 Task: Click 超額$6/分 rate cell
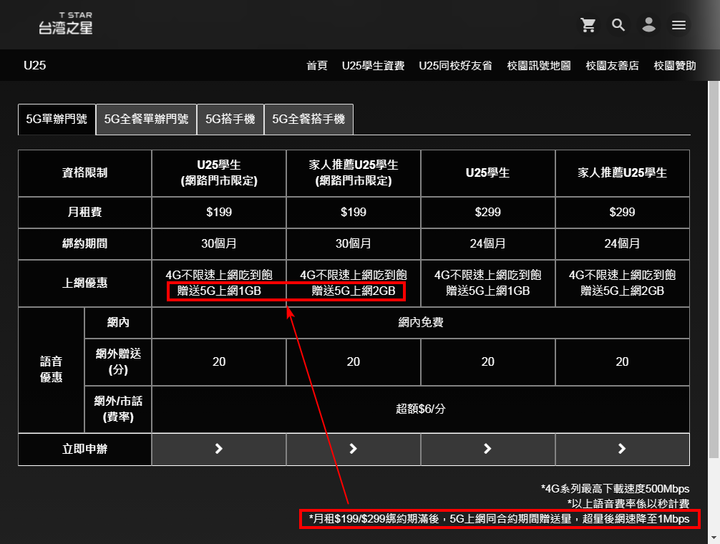coord(420,409)
